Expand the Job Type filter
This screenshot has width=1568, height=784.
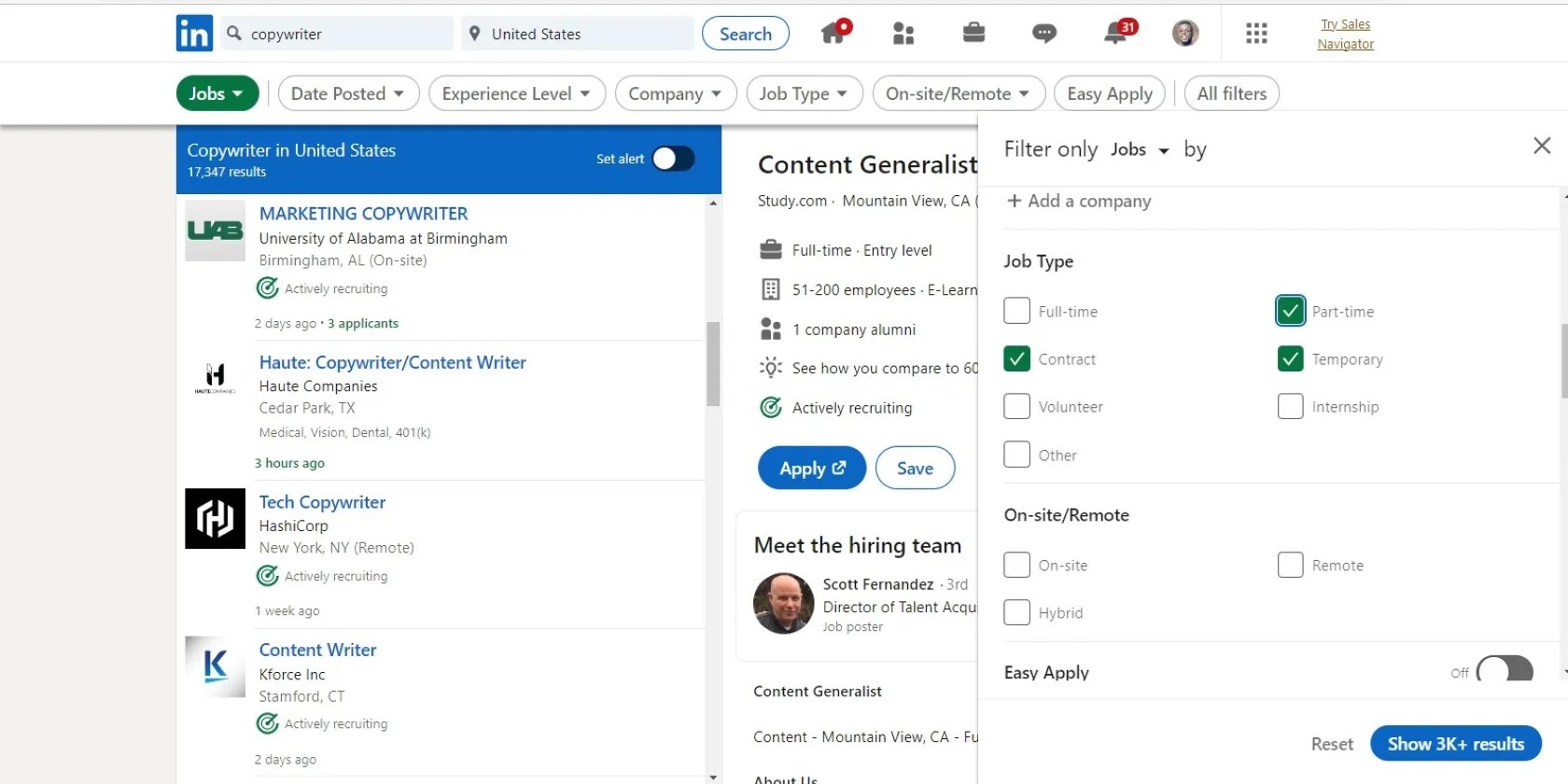tap(805, 93)
